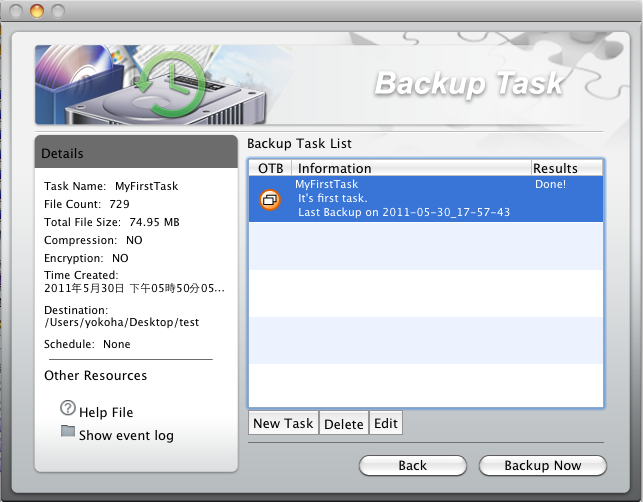Click the Help File question mark icon
643x502 pixels.
68,408
